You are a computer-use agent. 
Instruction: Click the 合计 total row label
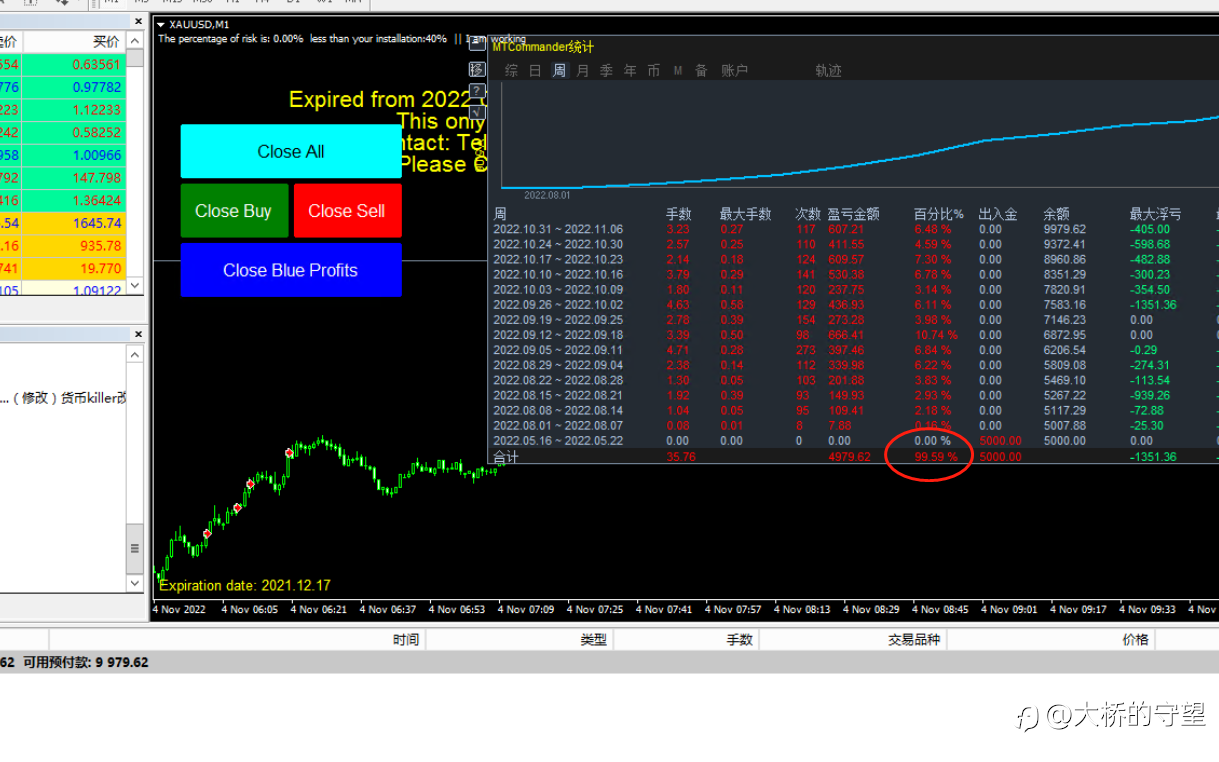(x=506, y=457)
